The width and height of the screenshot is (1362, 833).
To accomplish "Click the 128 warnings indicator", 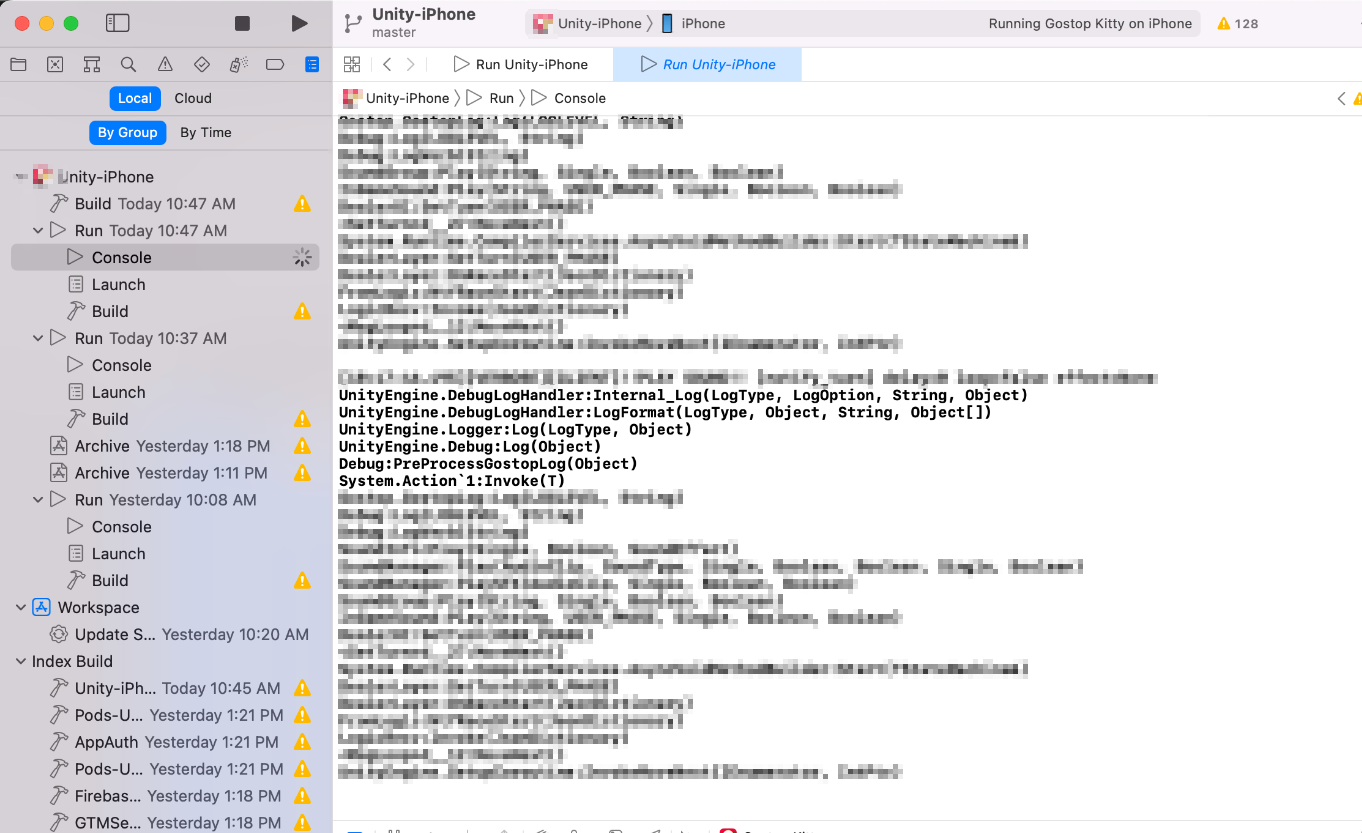I will pyautogui.click(x=1238, y=23).
